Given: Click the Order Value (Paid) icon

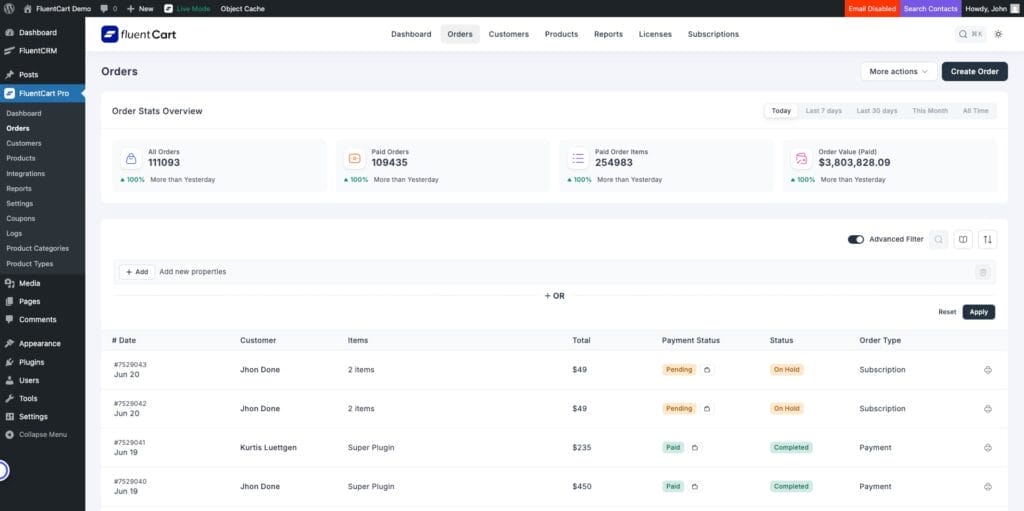Looking at the screenshot, I should point(801,158).
